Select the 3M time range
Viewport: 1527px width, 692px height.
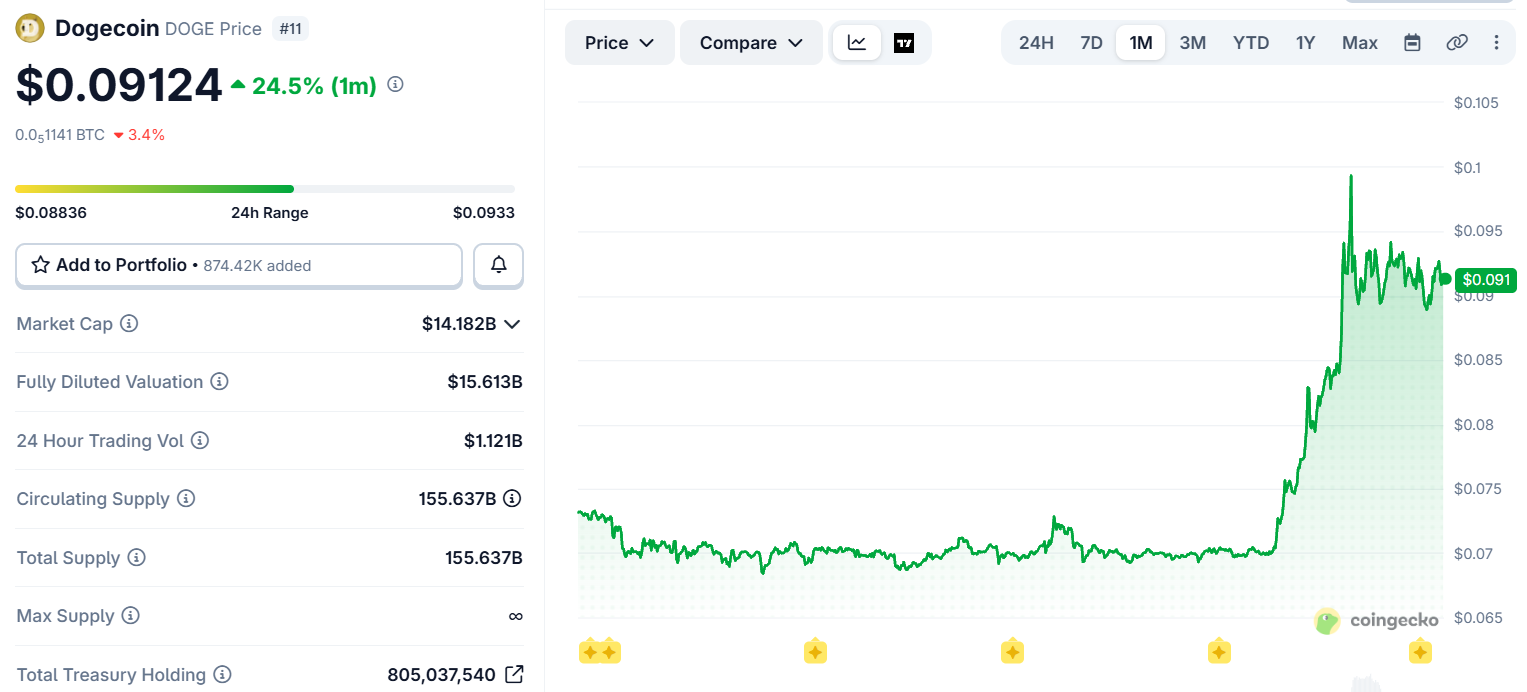pyautogui.click(x=1192, y=43)
